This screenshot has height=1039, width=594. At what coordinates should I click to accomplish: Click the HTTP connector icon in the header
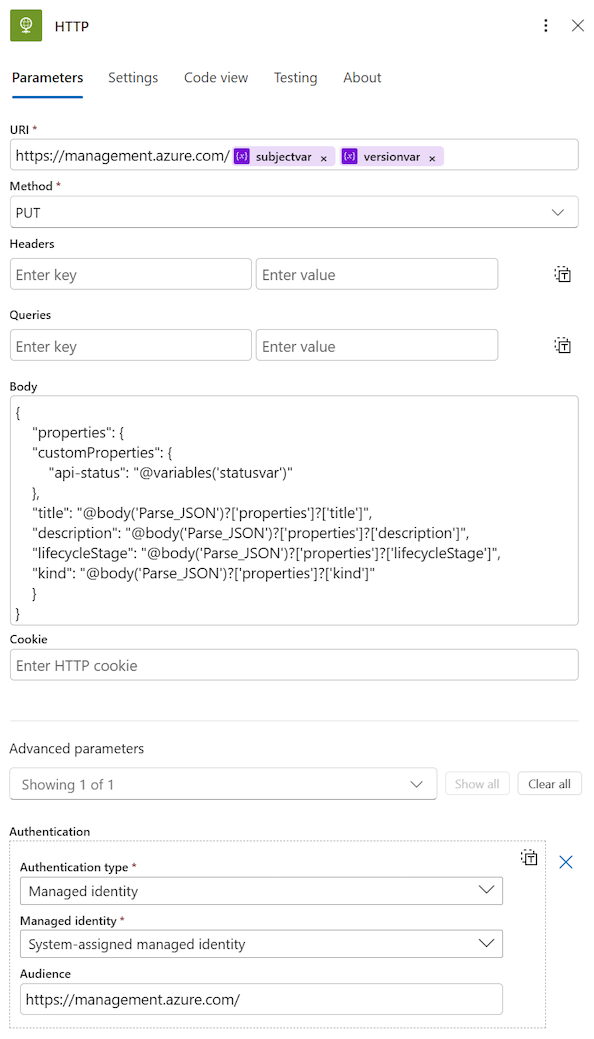(x=26, y=26)
